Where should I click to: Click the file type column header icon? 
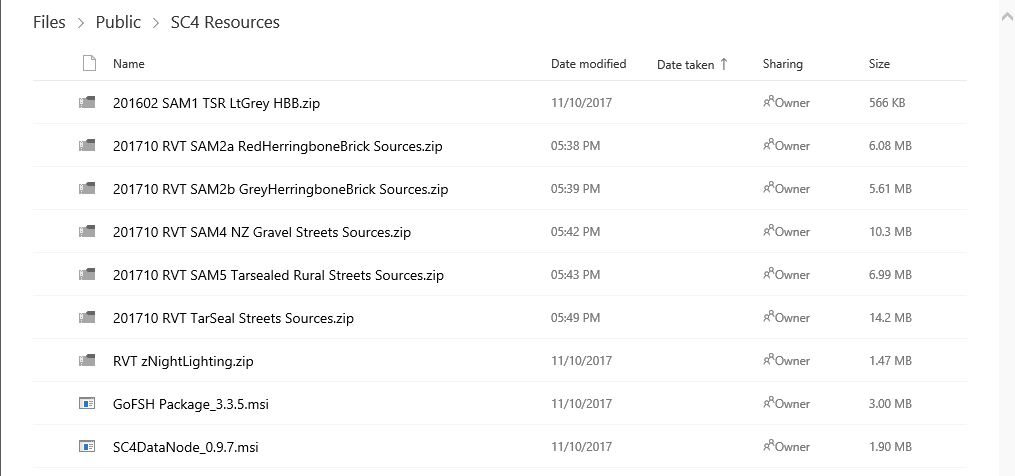pyautogui.click(x=89, y=63)
